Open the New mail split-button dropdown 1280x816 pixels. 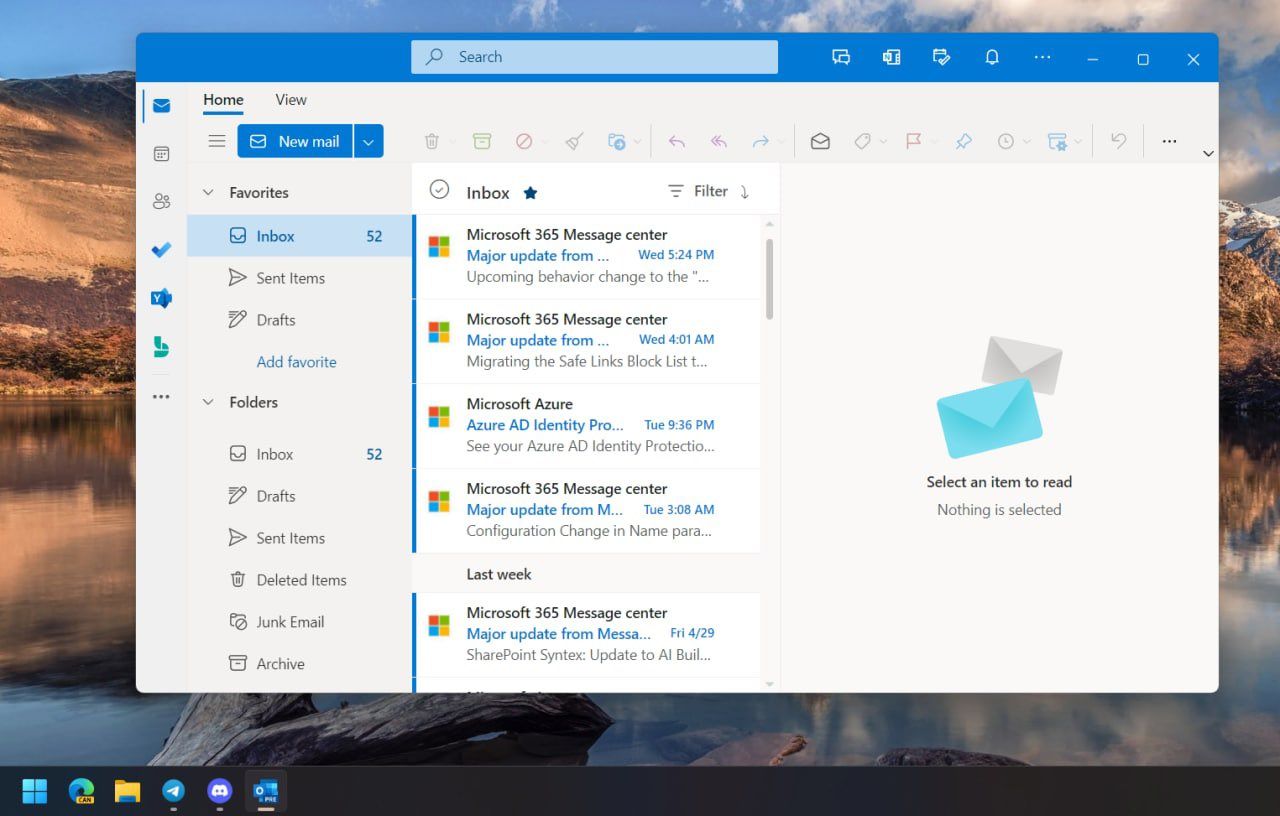click(x=368, y=141)
